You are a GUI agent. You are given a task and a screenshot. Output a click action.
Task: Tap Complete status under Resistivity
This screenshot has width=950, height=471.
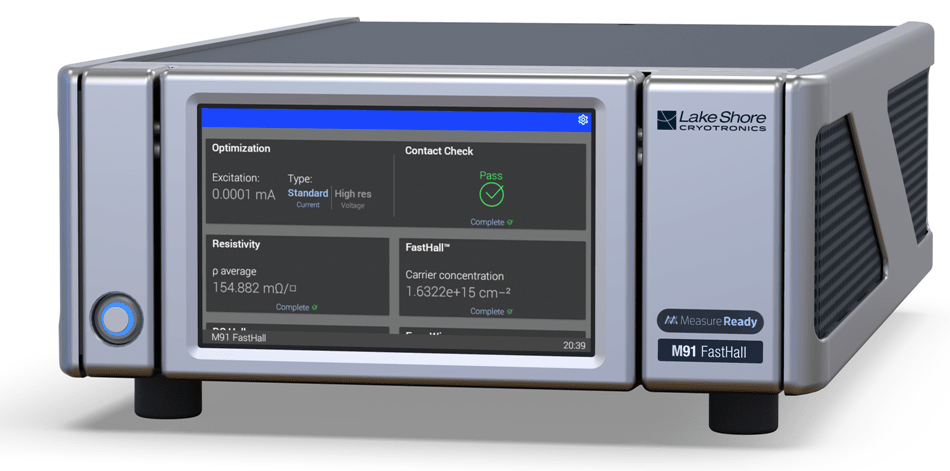296,307
